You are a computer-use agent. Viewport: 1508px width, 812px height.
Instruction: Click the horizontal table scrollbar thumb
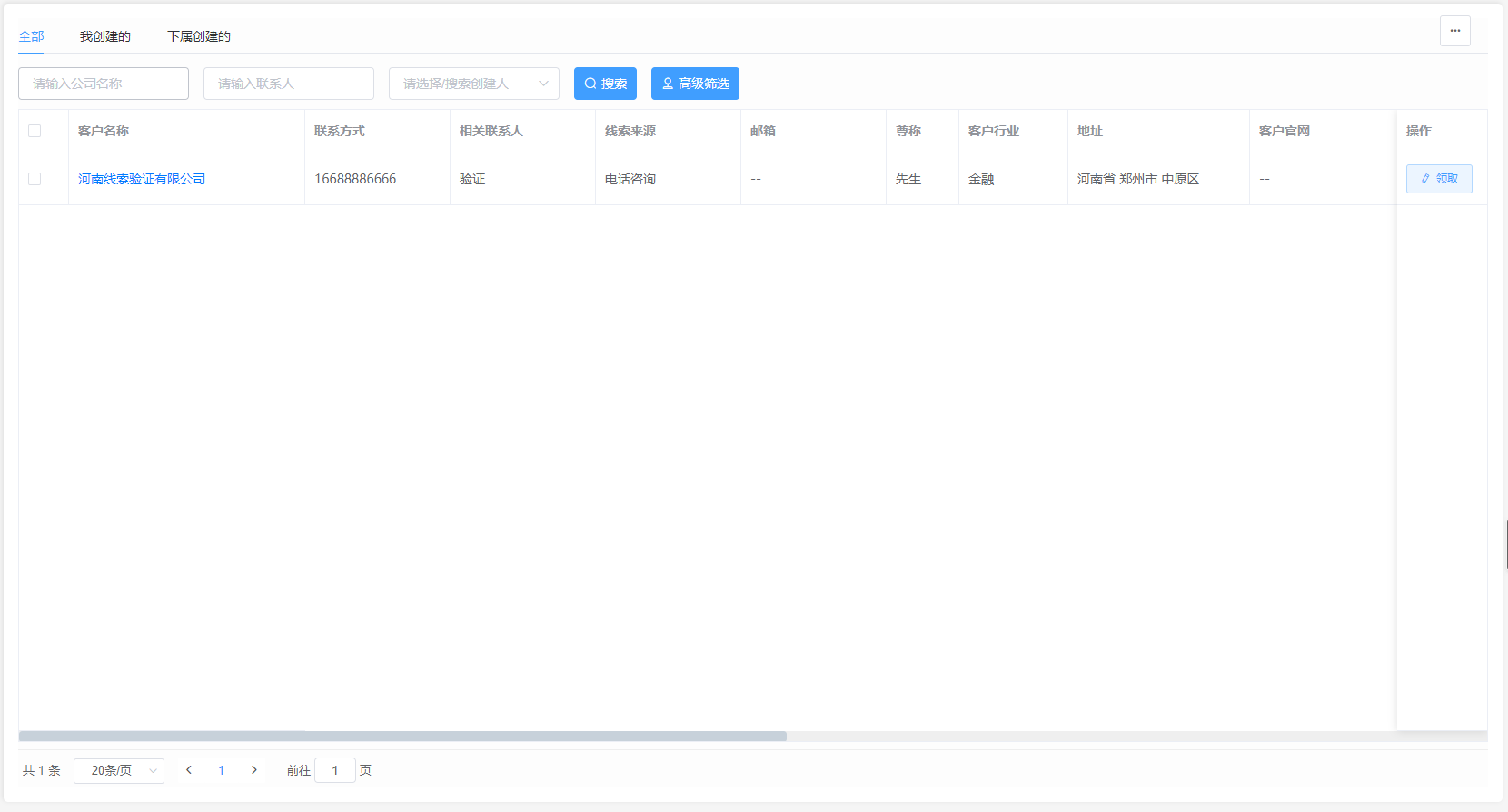402,737
